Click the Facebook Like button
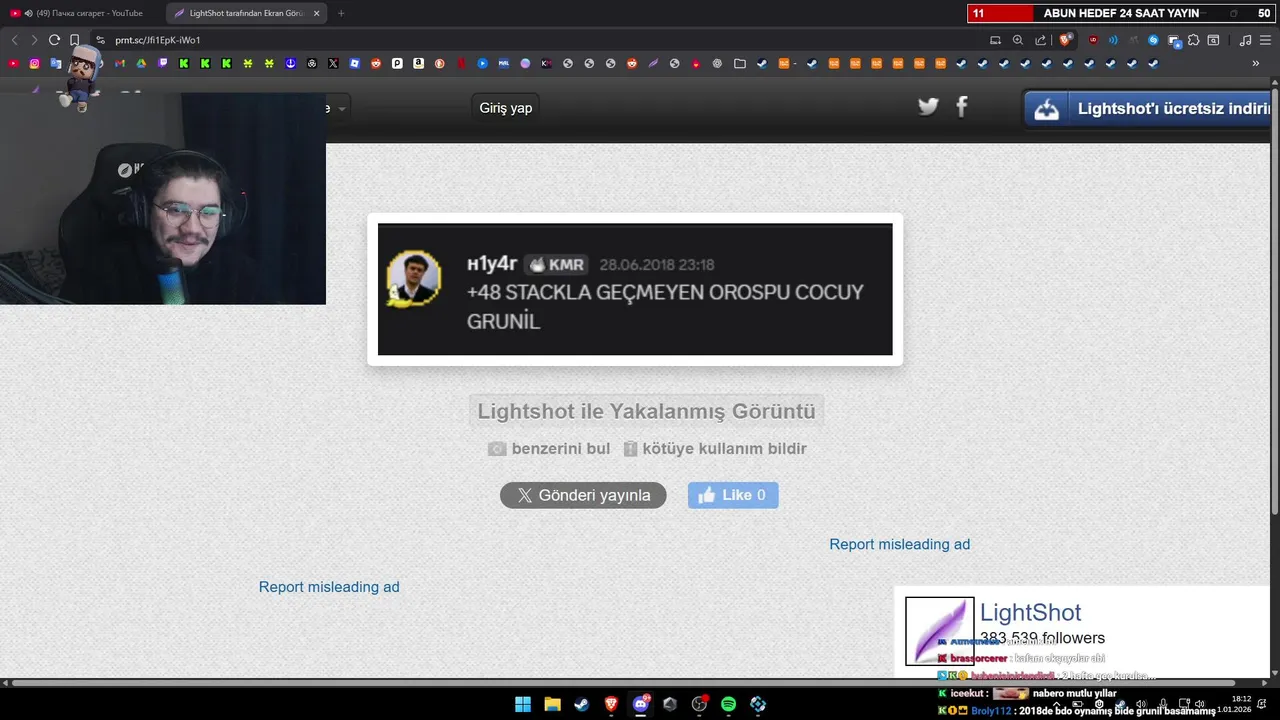The height and width of the screenshot is (720, 1280). click(733, 495)
